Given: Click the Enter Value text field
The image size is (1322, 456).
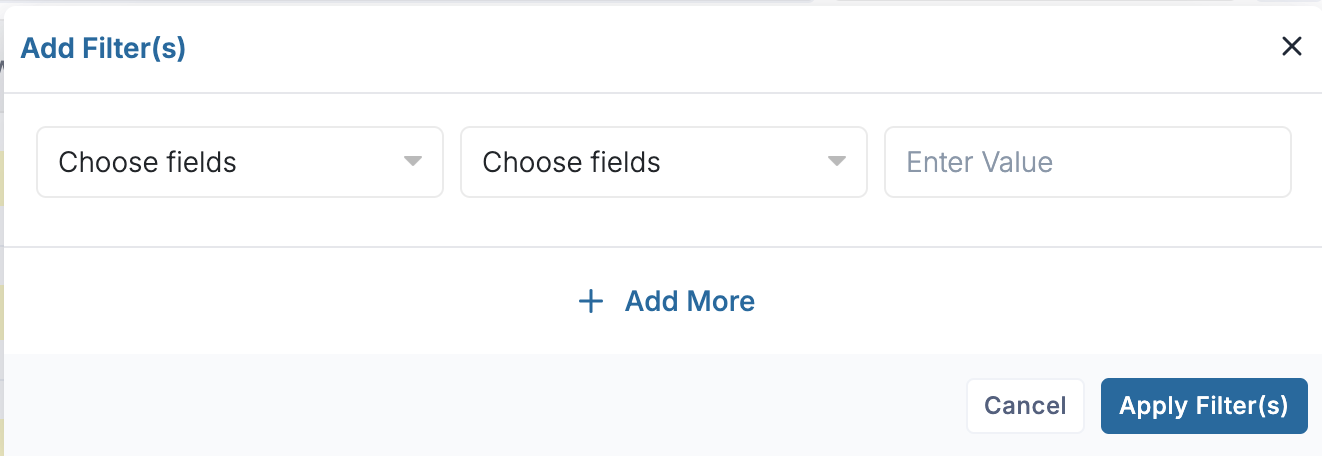Looking at the screenshot, I should click(x=1087, y=162).
